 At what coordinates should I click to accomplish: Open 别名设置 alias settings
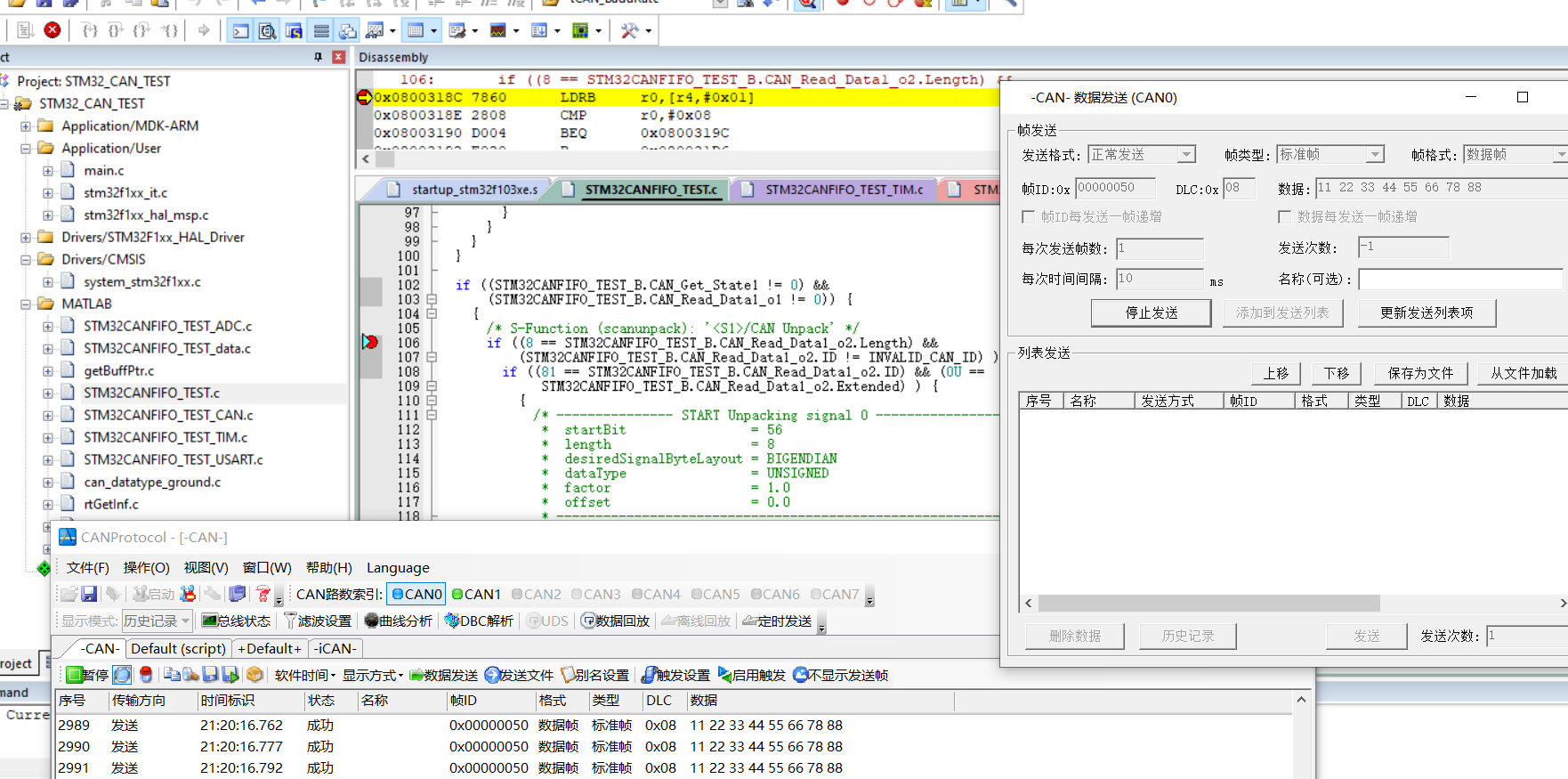594,675
